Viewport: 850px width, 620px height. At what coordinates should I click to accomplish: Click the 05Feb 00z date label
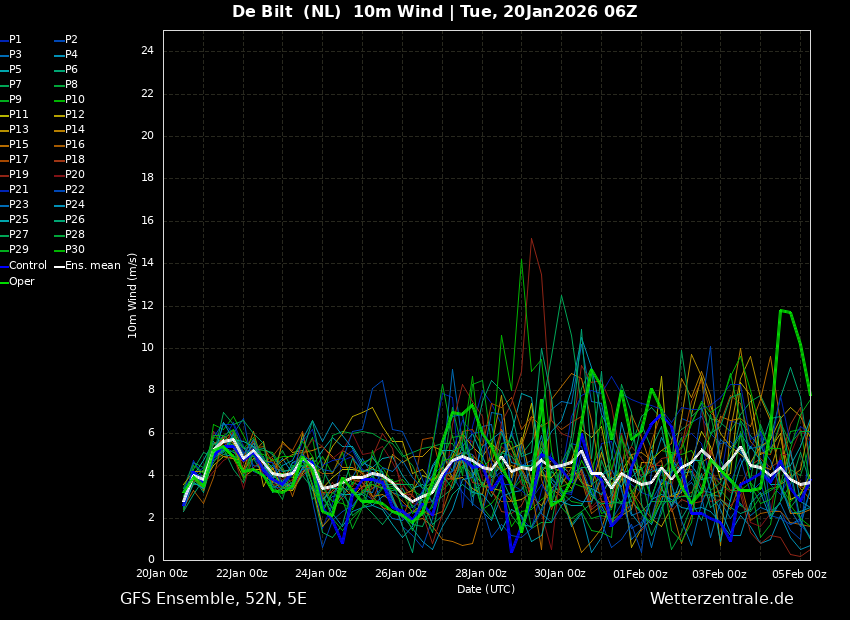[x=800, y=574]
